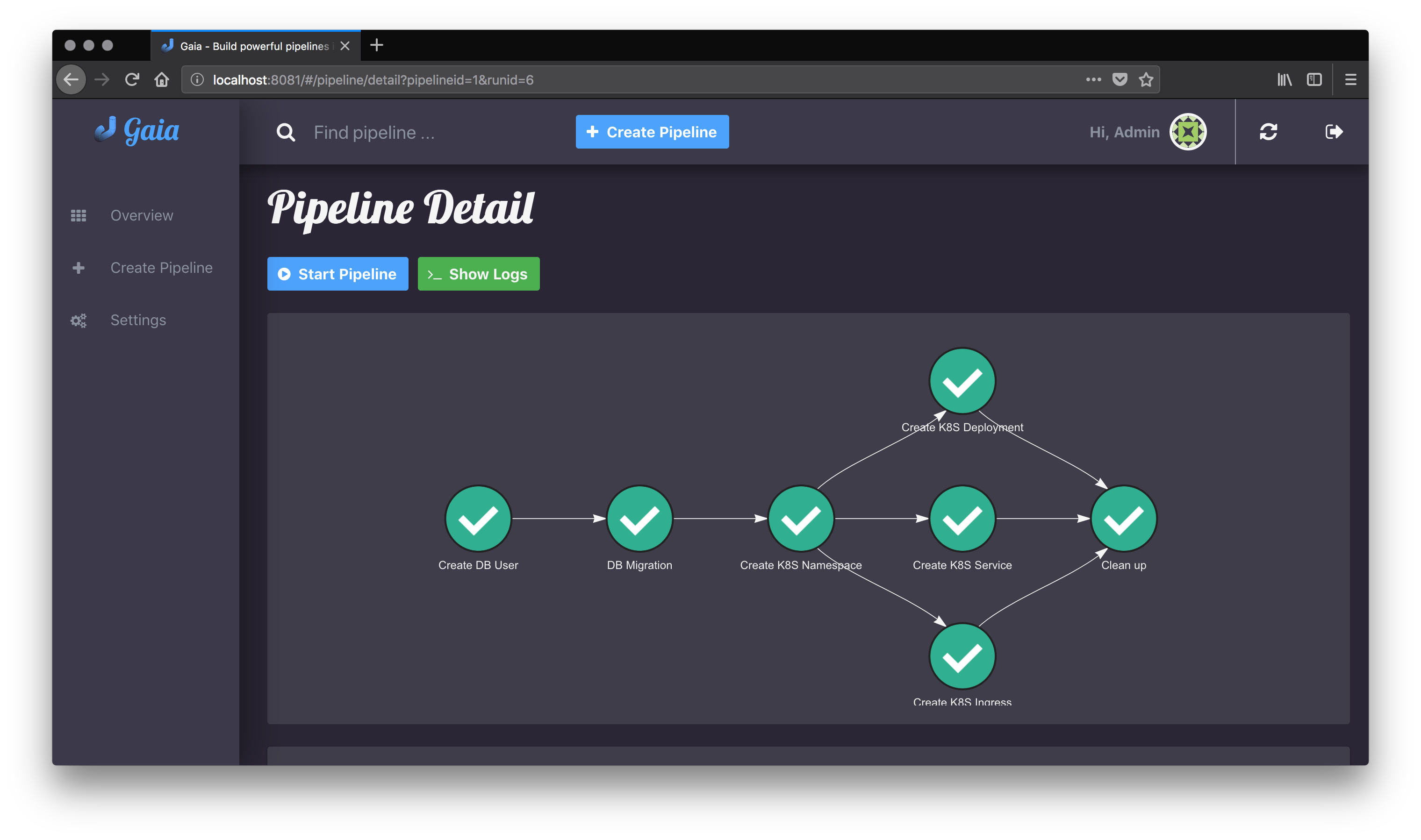Open a new browser tab with plus

(377, 45)
